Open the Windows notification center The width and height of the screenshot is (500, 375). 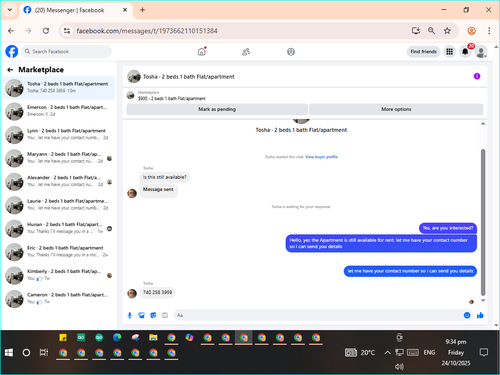point(484,352)
